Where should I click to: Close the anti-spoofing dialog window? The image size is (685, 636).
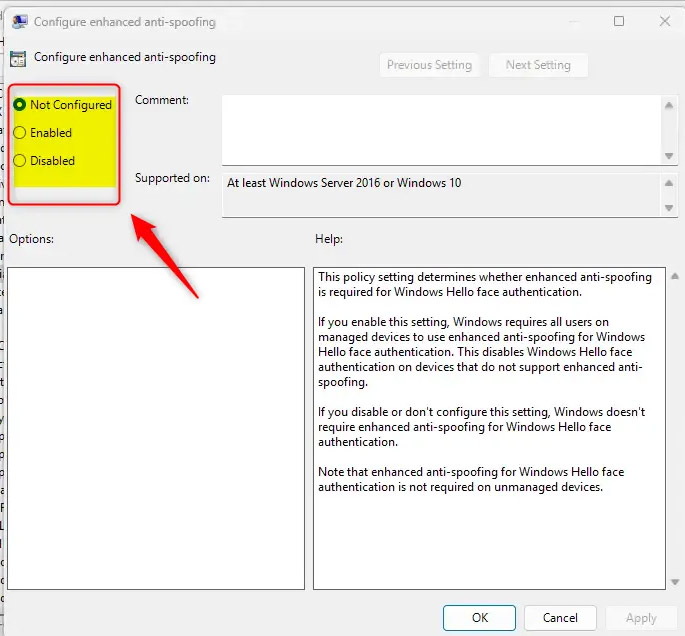664,21
